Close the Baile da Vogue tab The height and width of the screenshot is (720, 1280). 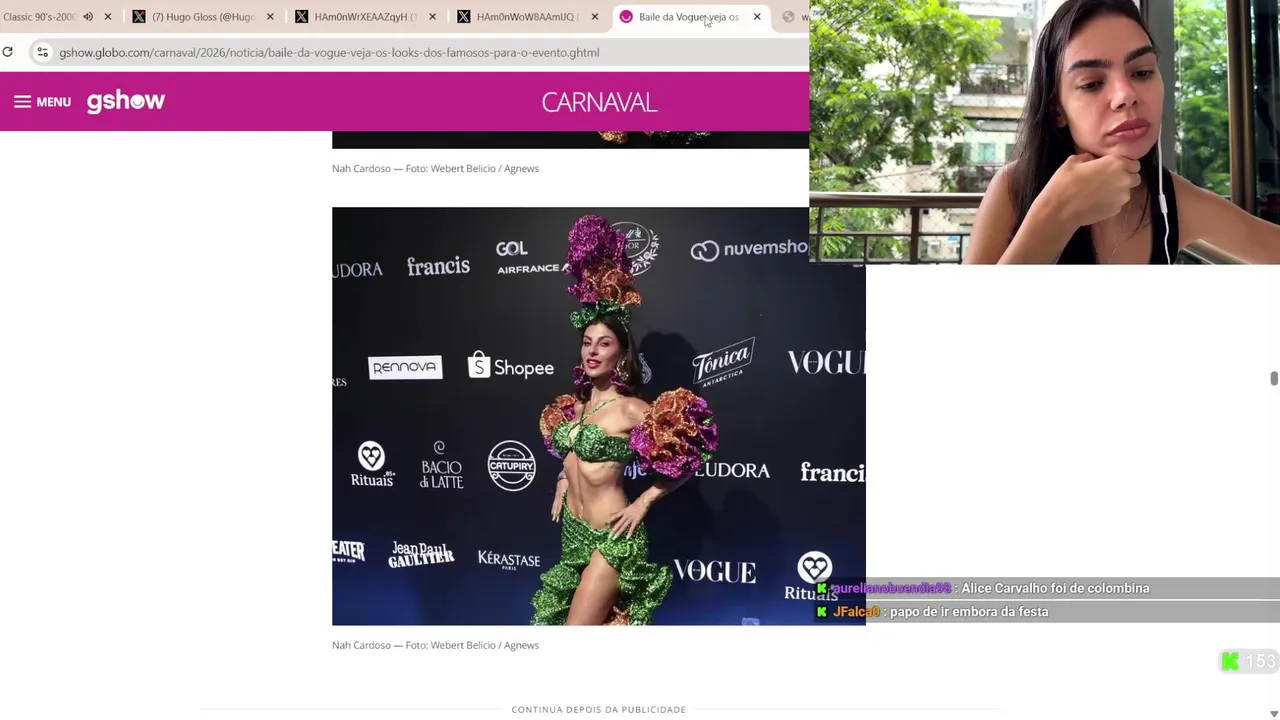(757, 17)
